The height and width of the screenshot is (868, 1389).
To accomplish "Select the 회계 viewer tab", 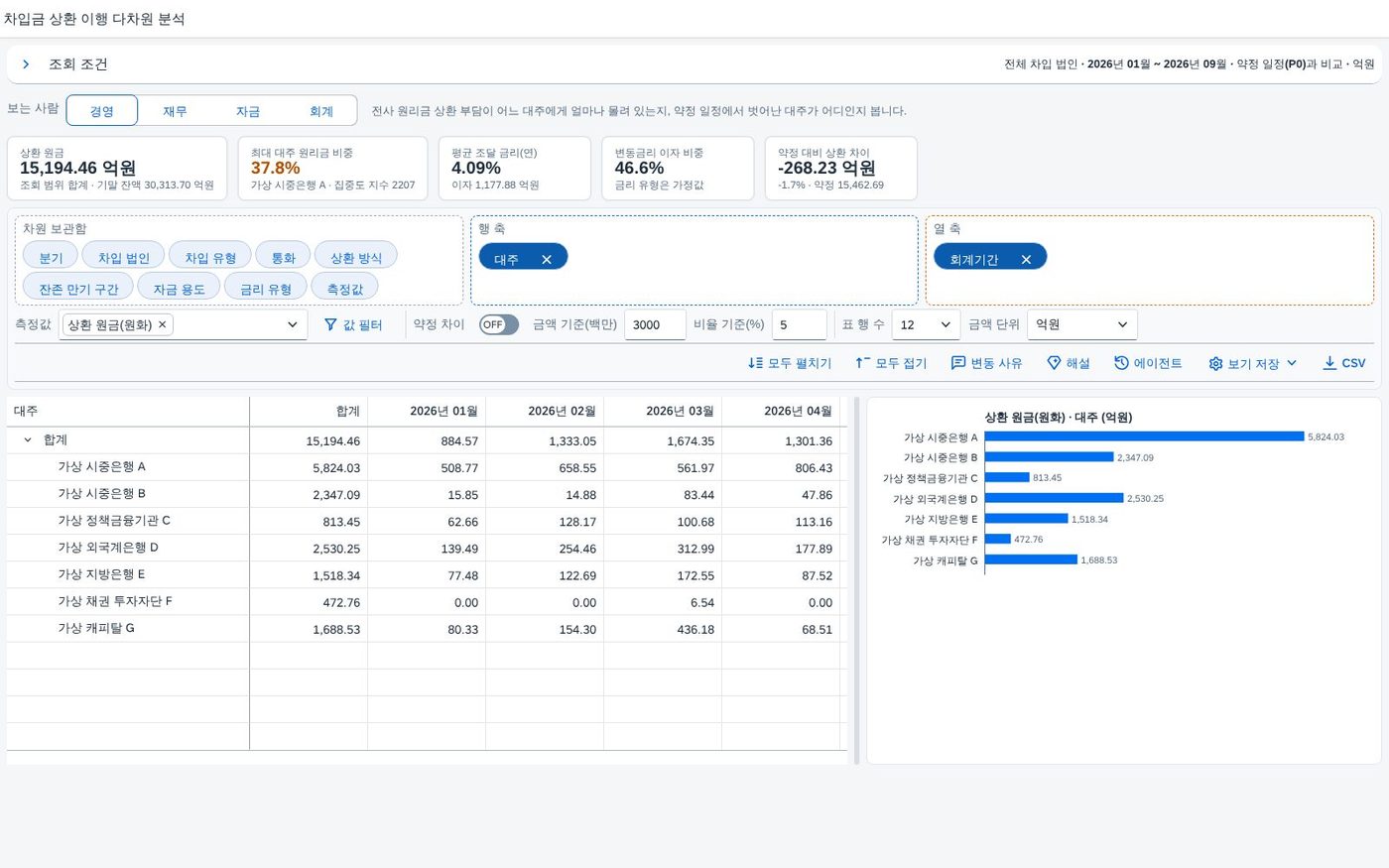I will (x=321, y=111).
